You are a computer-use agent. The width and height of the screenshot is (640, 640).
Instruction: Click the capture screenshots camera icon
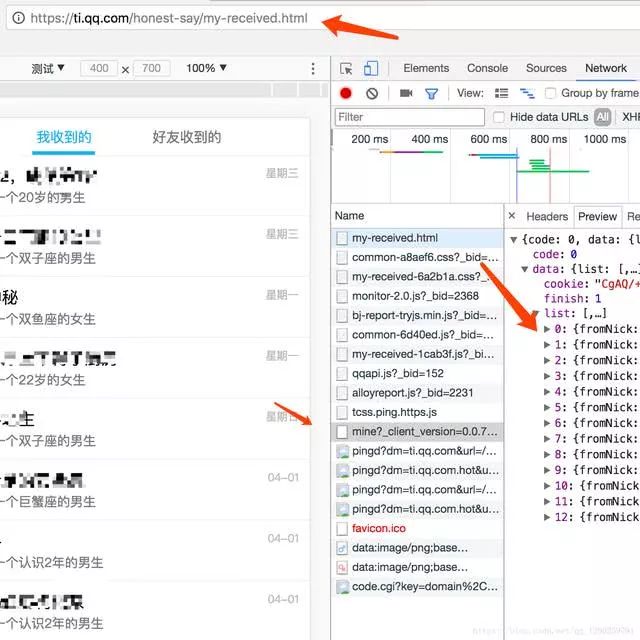point(406,93)
